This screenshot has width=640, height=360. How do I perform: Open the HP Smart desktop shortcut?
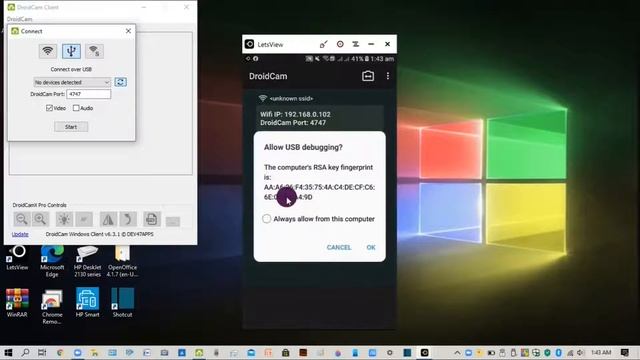[87, 303]
